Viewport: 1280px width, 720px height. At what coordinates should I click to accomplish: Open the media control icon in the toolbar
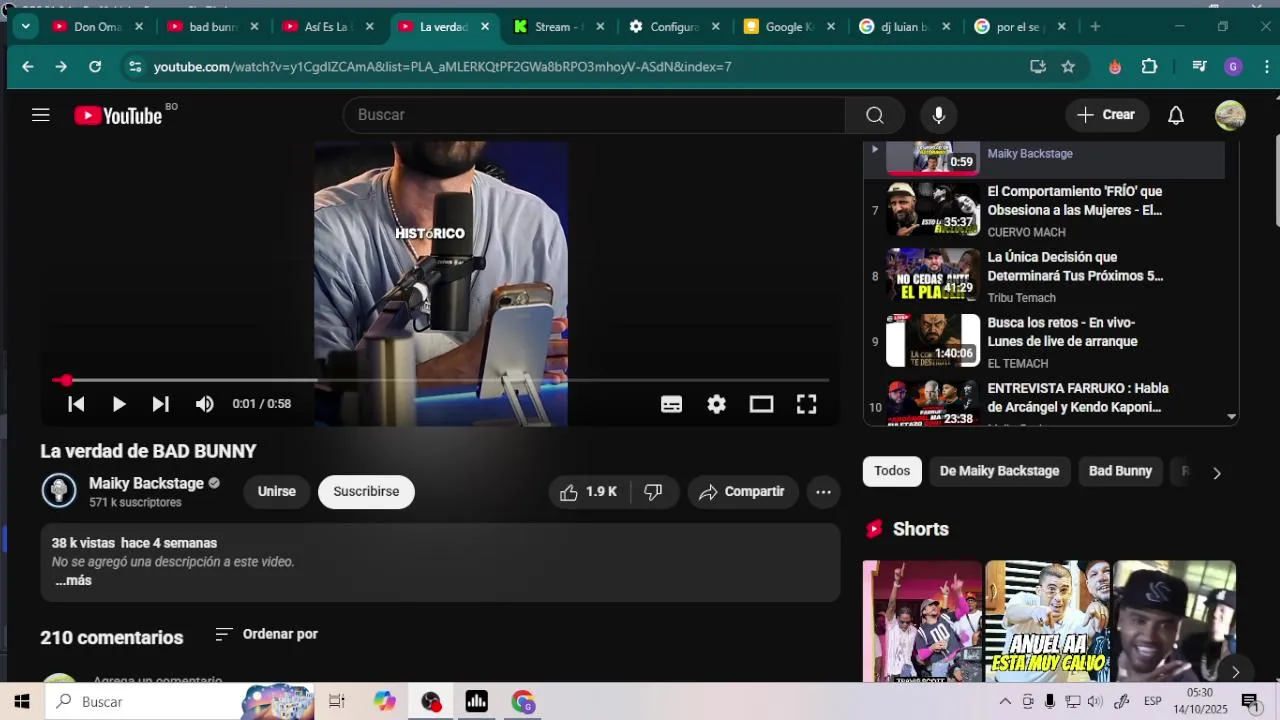click(x=1200, y=67)
